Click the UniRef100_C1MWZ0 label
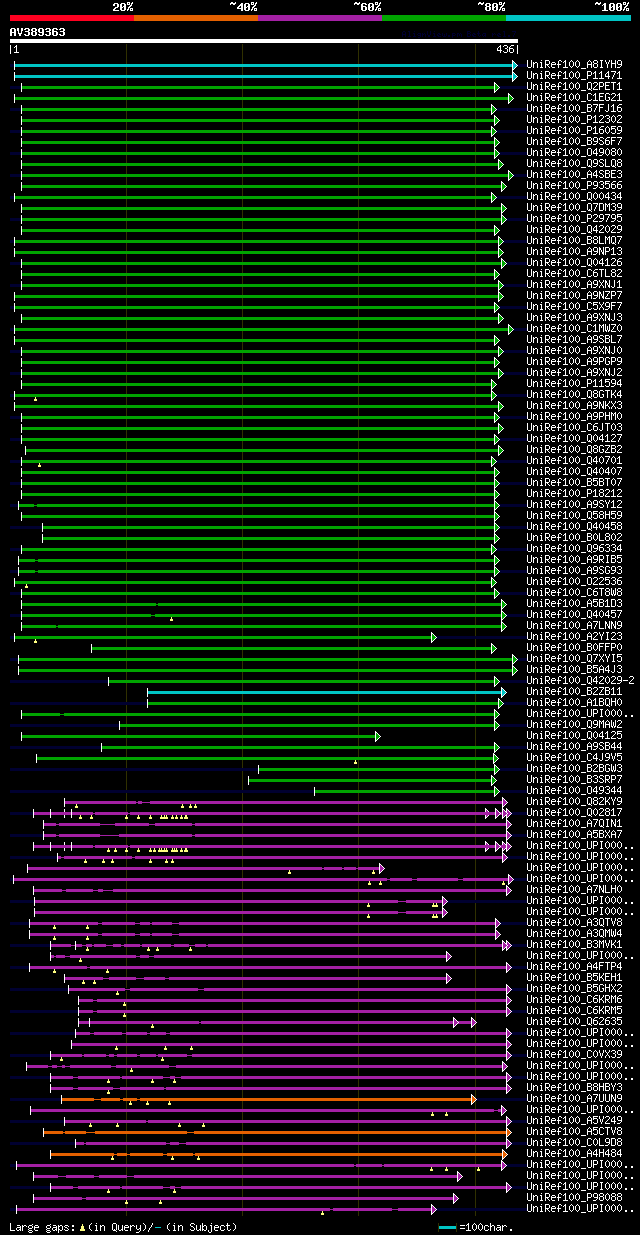The height and width of the screenshot is (1235, 640). pyautogui.click(x=576, y=328)
